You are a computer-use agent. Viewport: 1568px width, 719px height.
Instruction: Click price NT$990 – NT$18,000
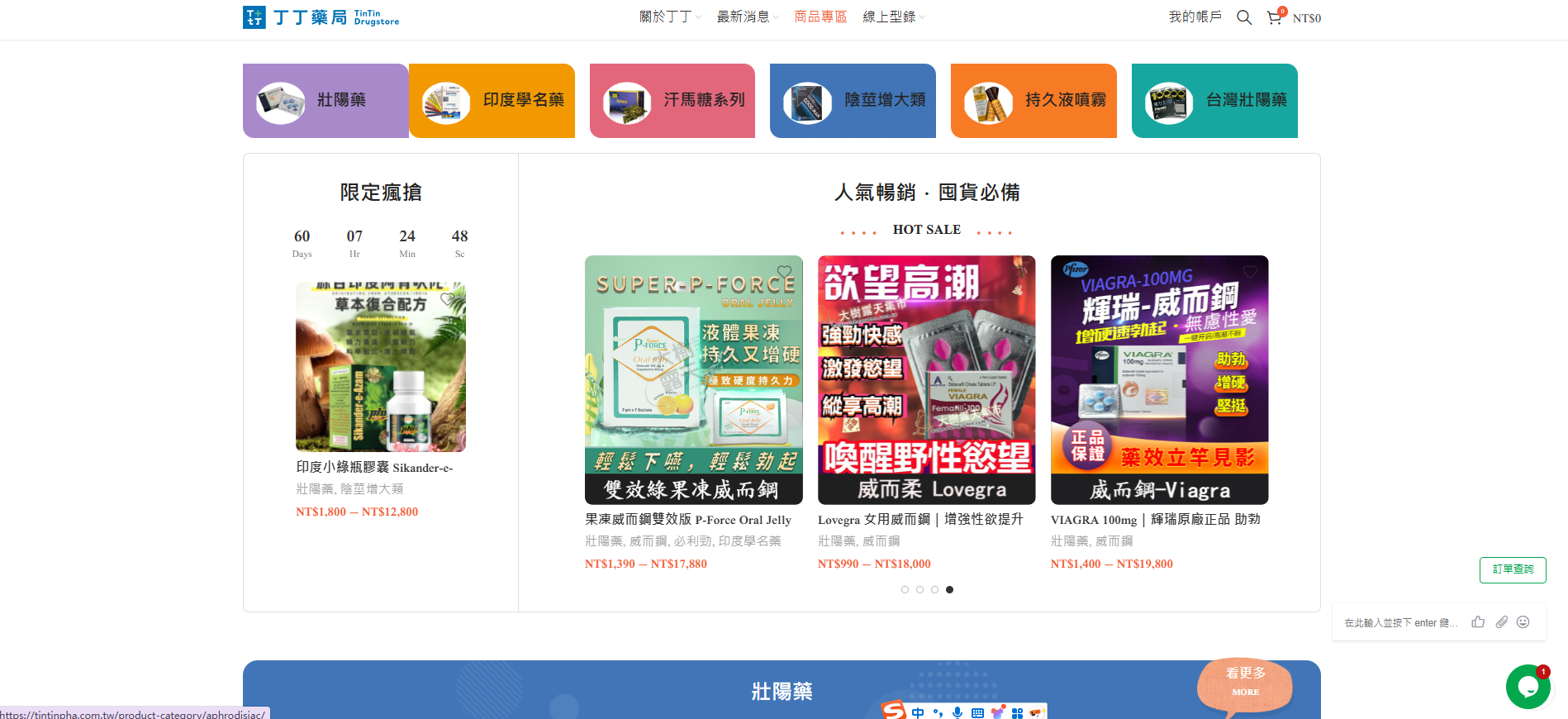click(x=874, y=564)
